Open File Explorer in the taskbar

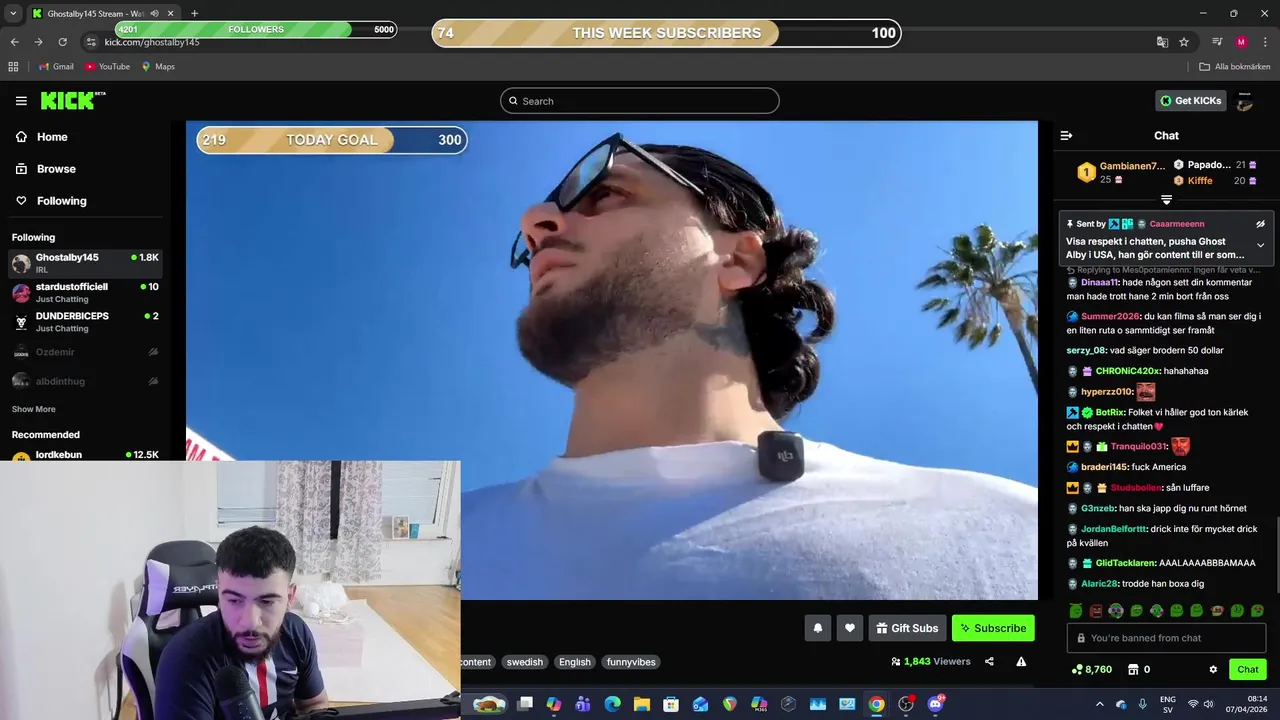[x=641, y=704]
